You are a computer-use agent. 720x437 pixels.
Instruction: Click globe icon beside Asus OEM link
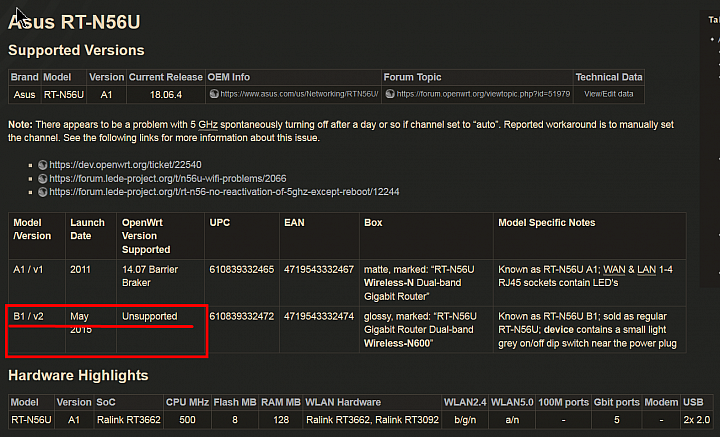point(214,94)
